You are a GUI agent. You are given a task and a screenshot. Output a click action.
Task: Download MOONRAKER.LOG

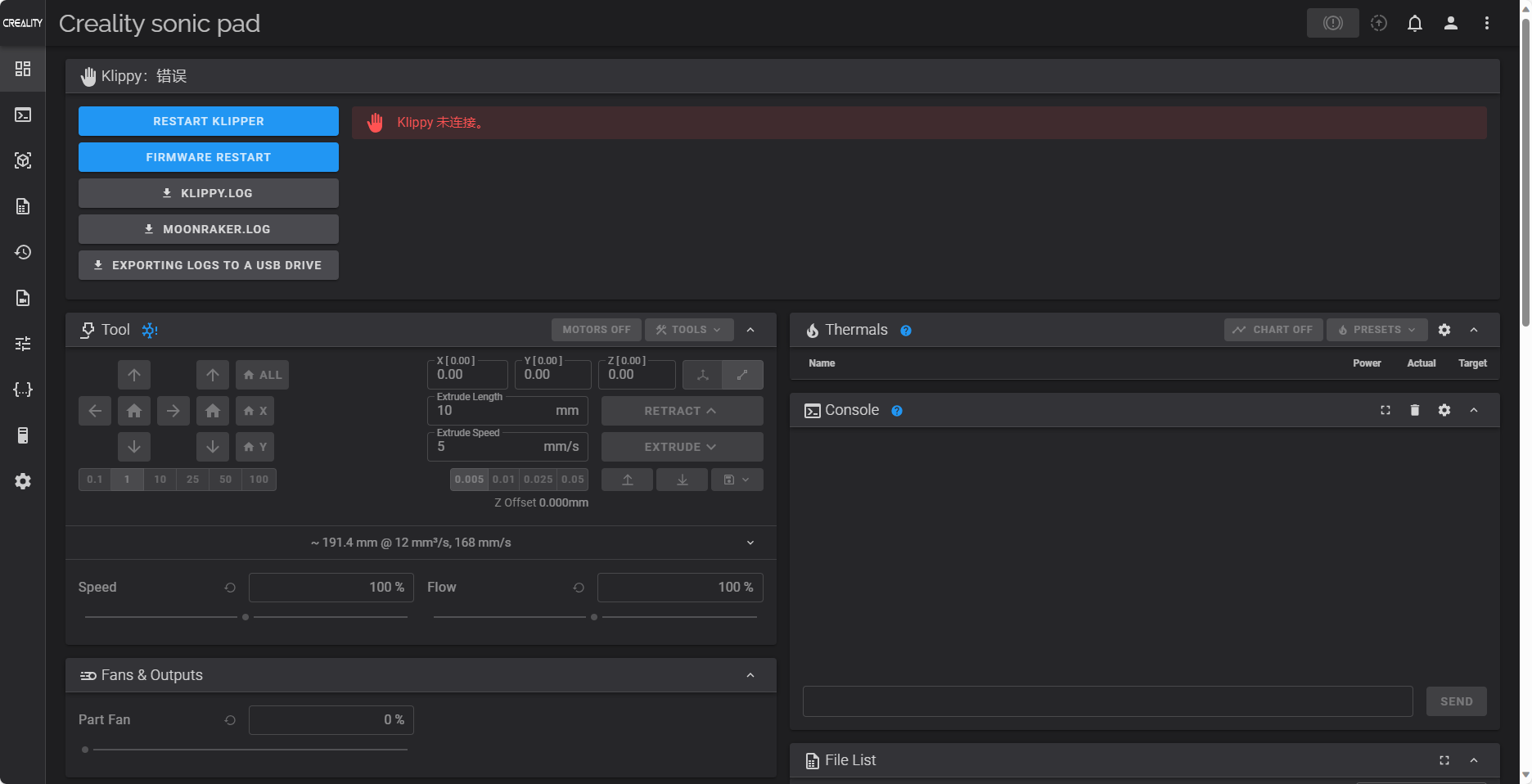pyautogui.click(x=209, y=229)
